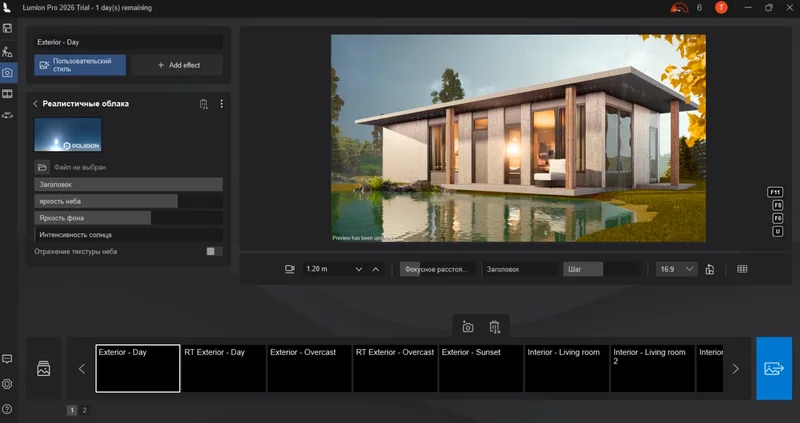Adjust the Шаг slider below preview
The height and width of the screenshot is (423, 800).
(602, 269)
